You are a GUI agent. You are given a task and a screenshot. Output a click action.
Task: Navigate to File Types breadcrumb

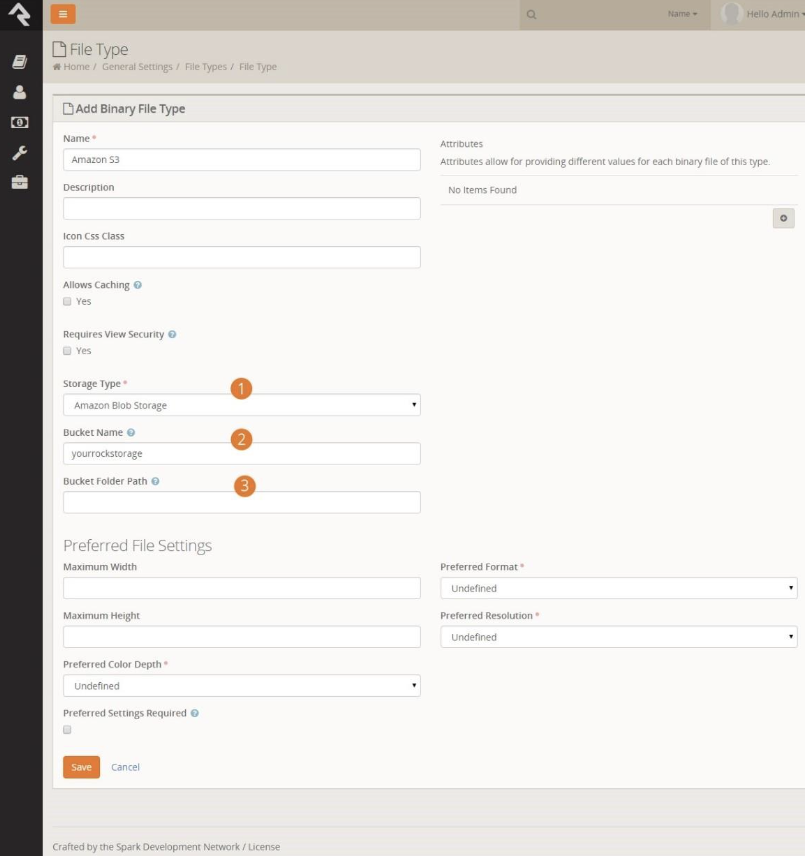[206, 67]
